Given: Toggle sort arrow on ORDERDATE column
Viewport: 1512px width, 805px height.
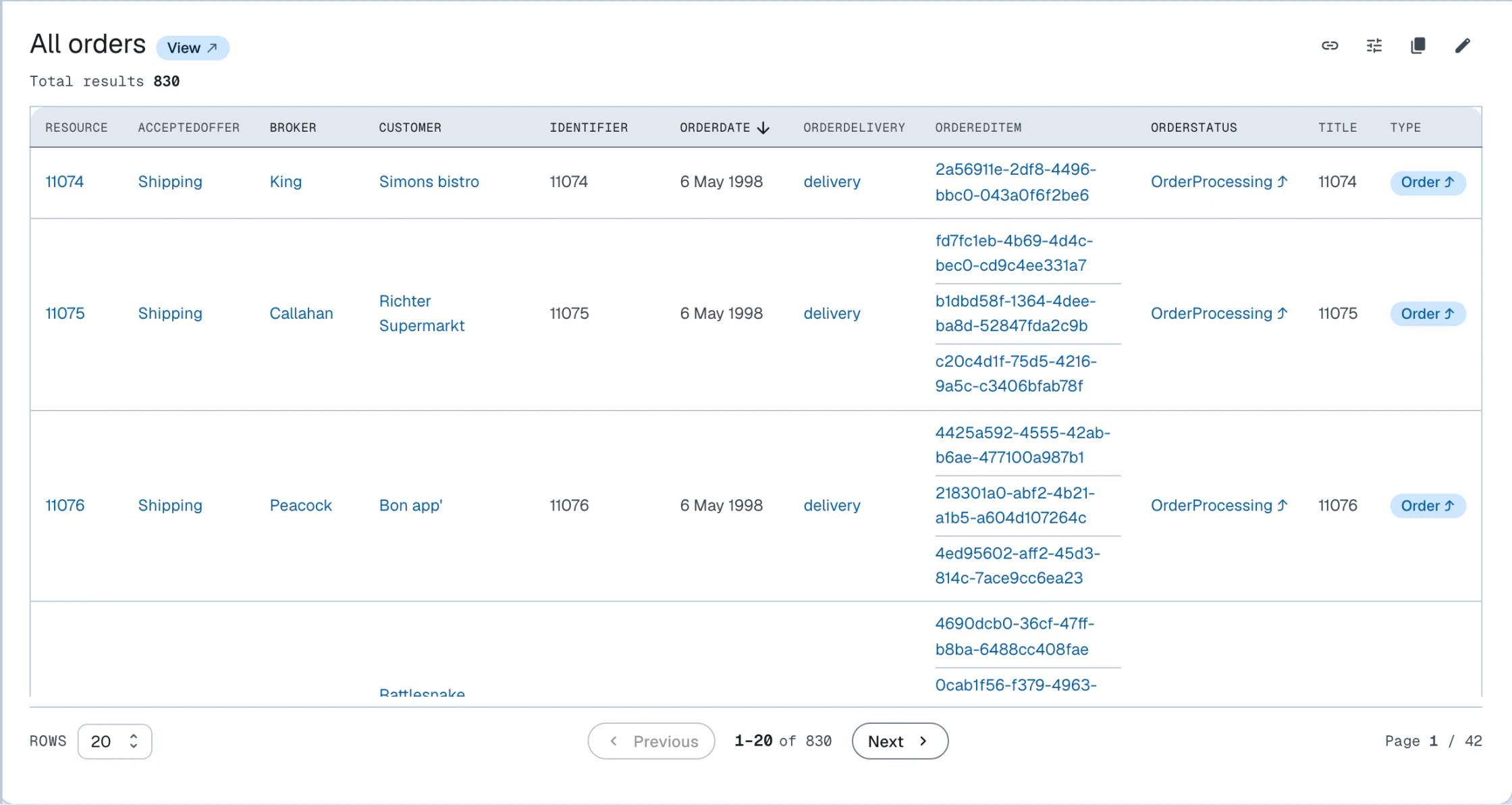Looking at the screenshot, I should 763,128.
